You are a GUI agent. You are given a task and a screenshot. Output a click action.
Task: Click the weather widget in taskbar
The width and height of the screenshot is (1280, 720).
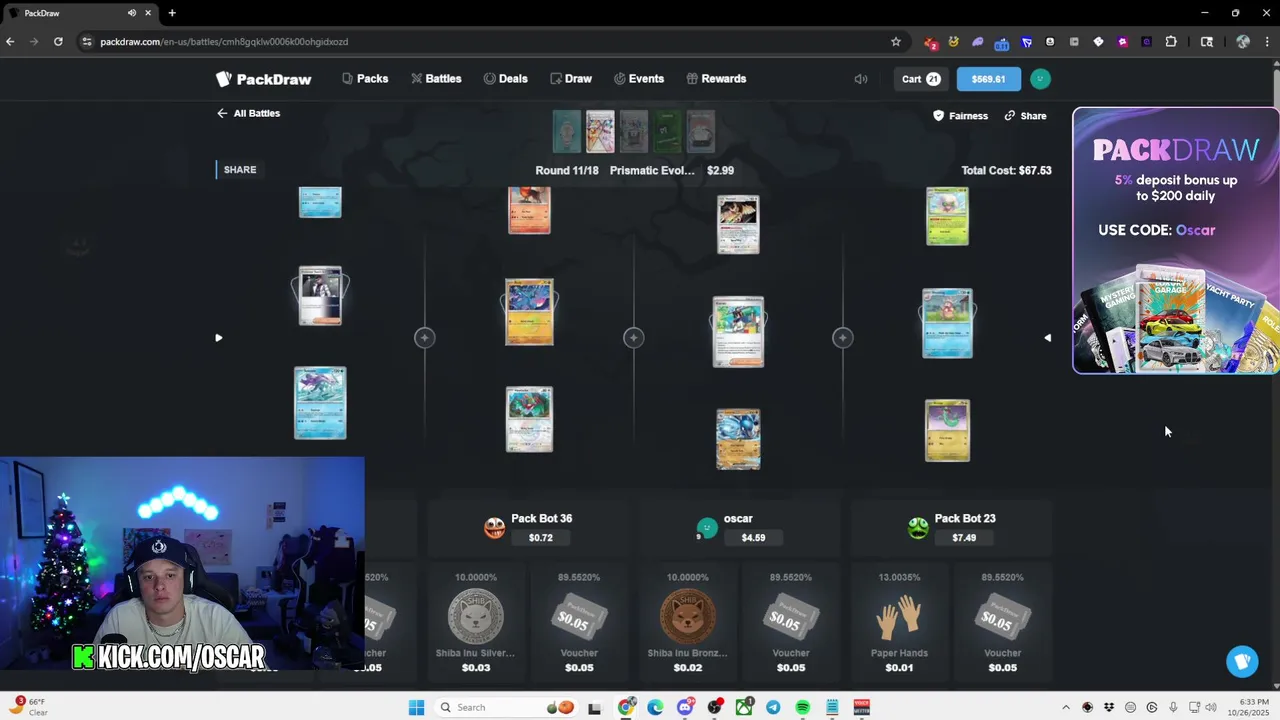tap(30, 707)
